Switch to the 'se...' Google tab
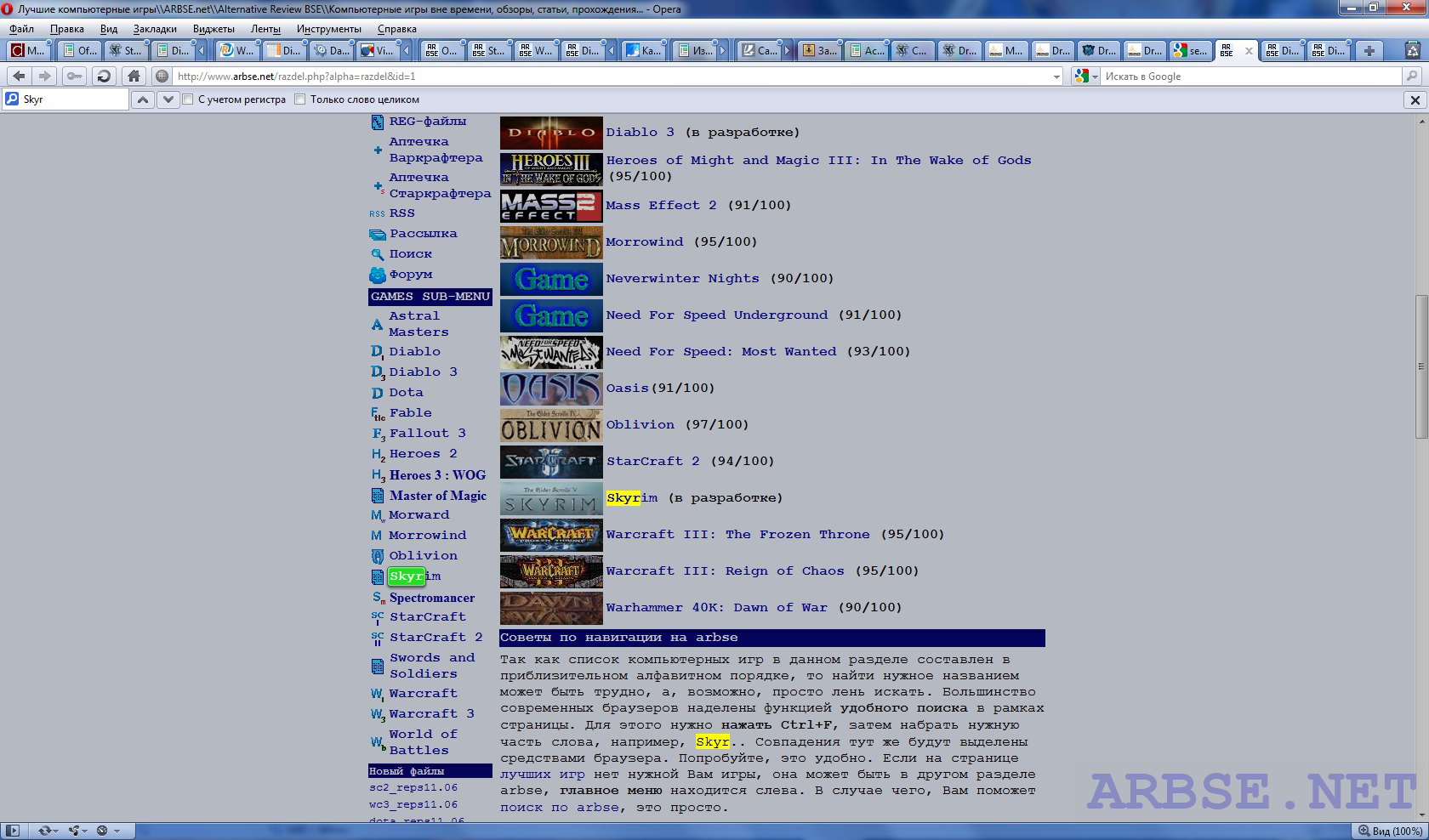Image resolution: width=1429 pixels, height=840 pixels. 1190,51
